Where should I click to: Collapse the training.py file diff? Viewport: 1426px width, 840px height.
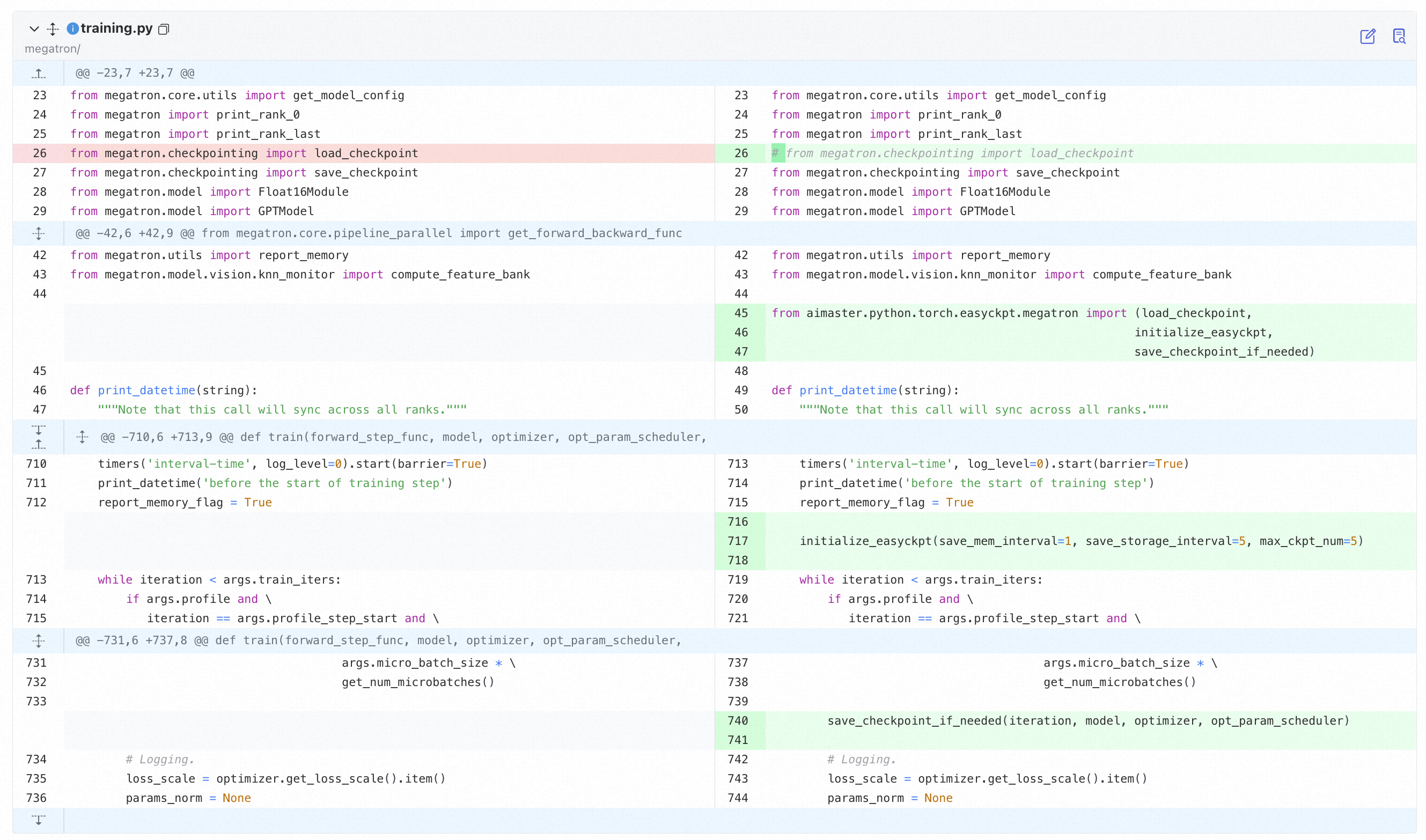[34, 28]
